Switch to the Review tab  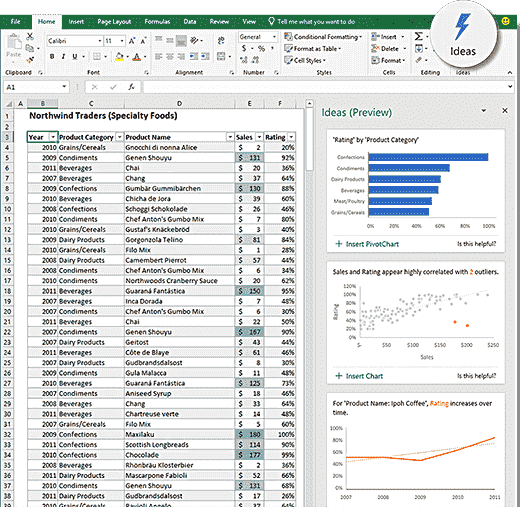click(x=219, y=22)
